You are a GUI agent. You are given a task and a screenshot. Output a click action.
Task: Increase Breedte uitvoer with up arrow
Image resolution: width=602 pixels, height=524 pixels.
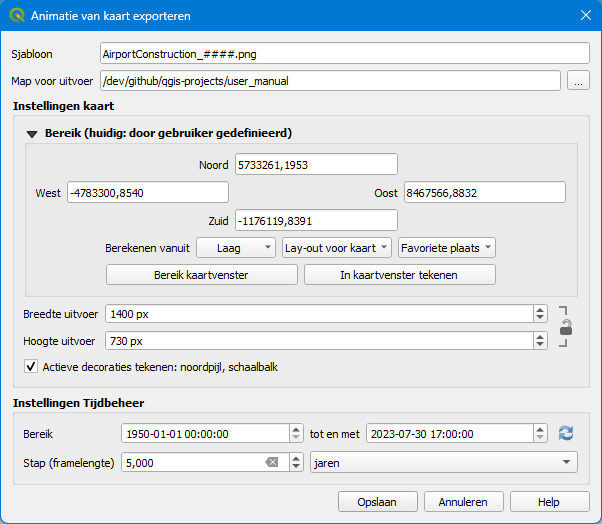pyautogui.click(x=541, y=309)
